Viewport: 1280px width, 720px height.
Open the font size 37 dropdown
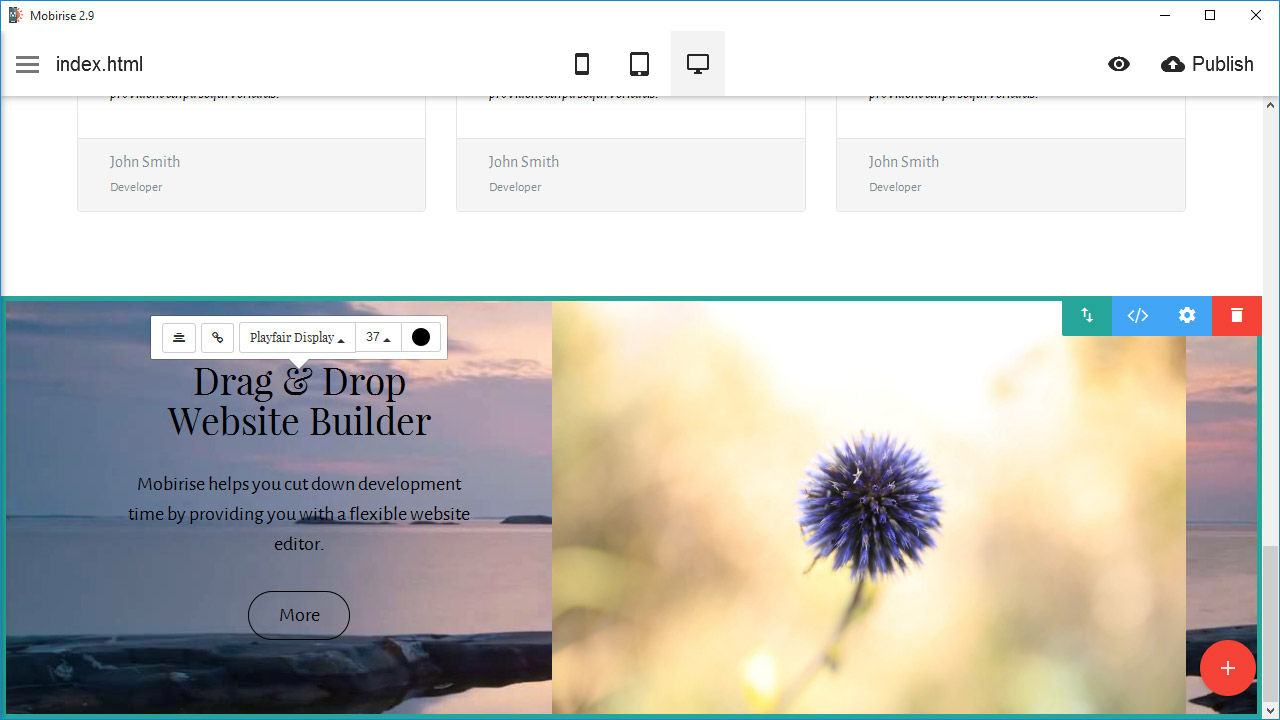coord(378,338)
